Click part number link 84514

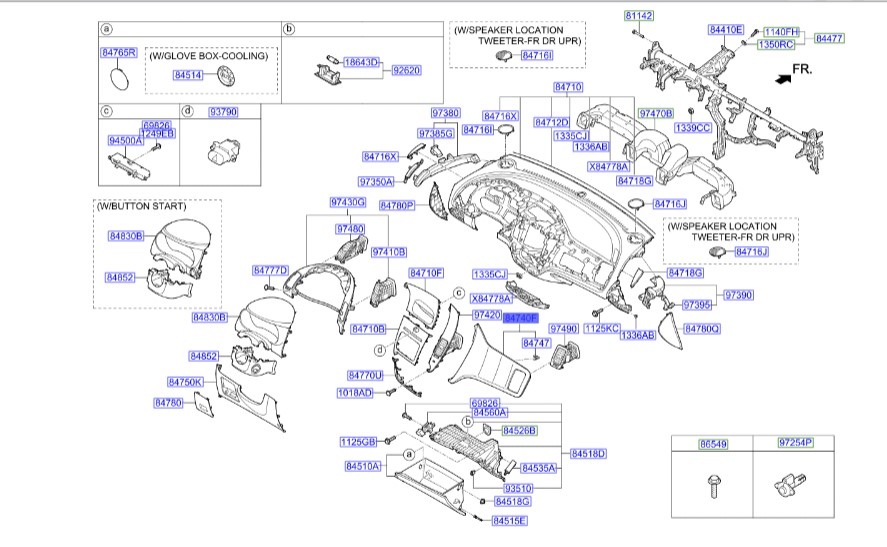[x=188, y=75]
